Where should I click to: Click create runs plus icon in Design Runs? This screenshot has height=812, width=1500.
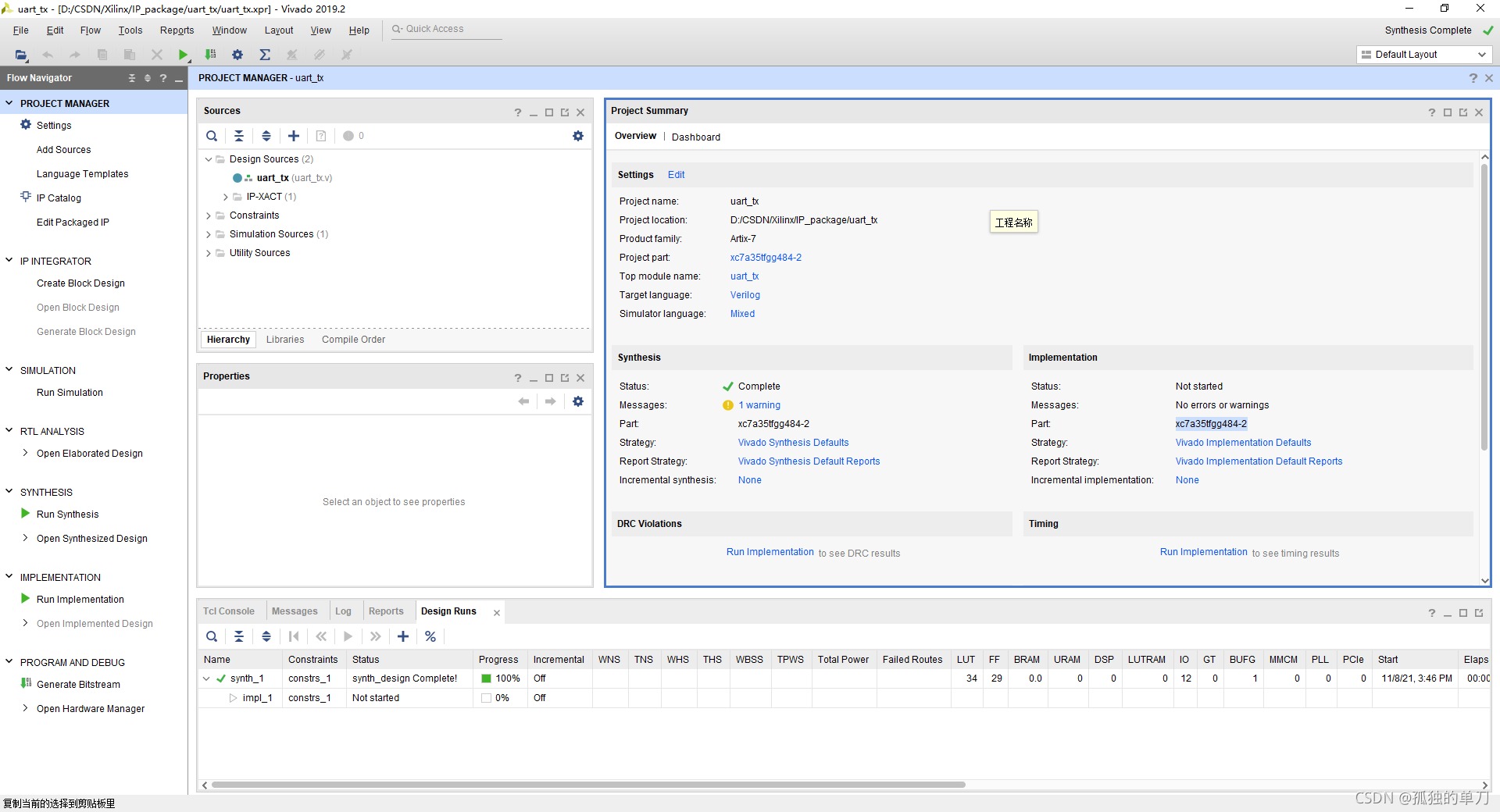[x=403, y=636]
